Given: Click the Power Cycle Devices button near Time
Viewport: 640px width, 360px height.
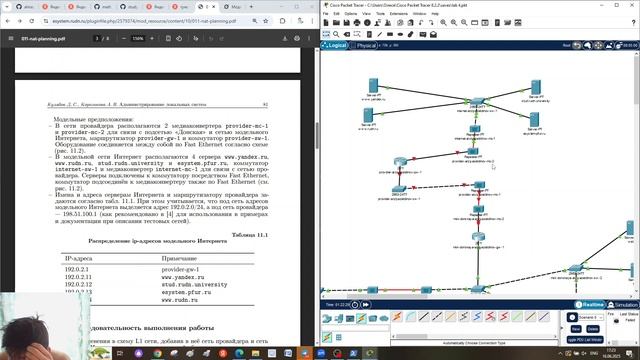Looking at the screenshot, I should 355,305.
